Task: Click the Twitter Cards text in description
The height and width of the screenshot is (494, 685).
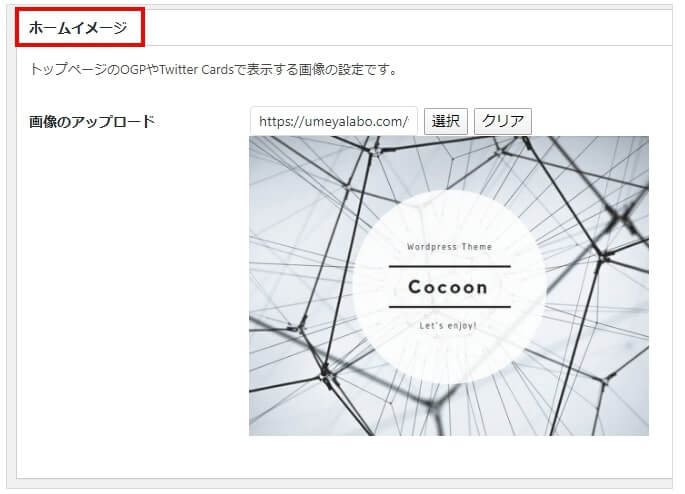Action: [196, 69]
